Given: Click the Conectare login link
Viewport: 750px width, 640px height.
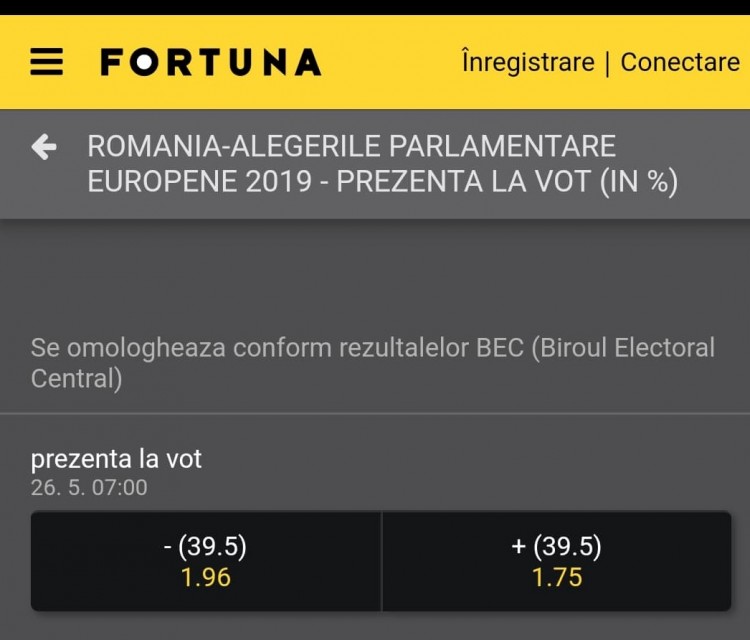Looking at the screenshot, I should [680, 62].
